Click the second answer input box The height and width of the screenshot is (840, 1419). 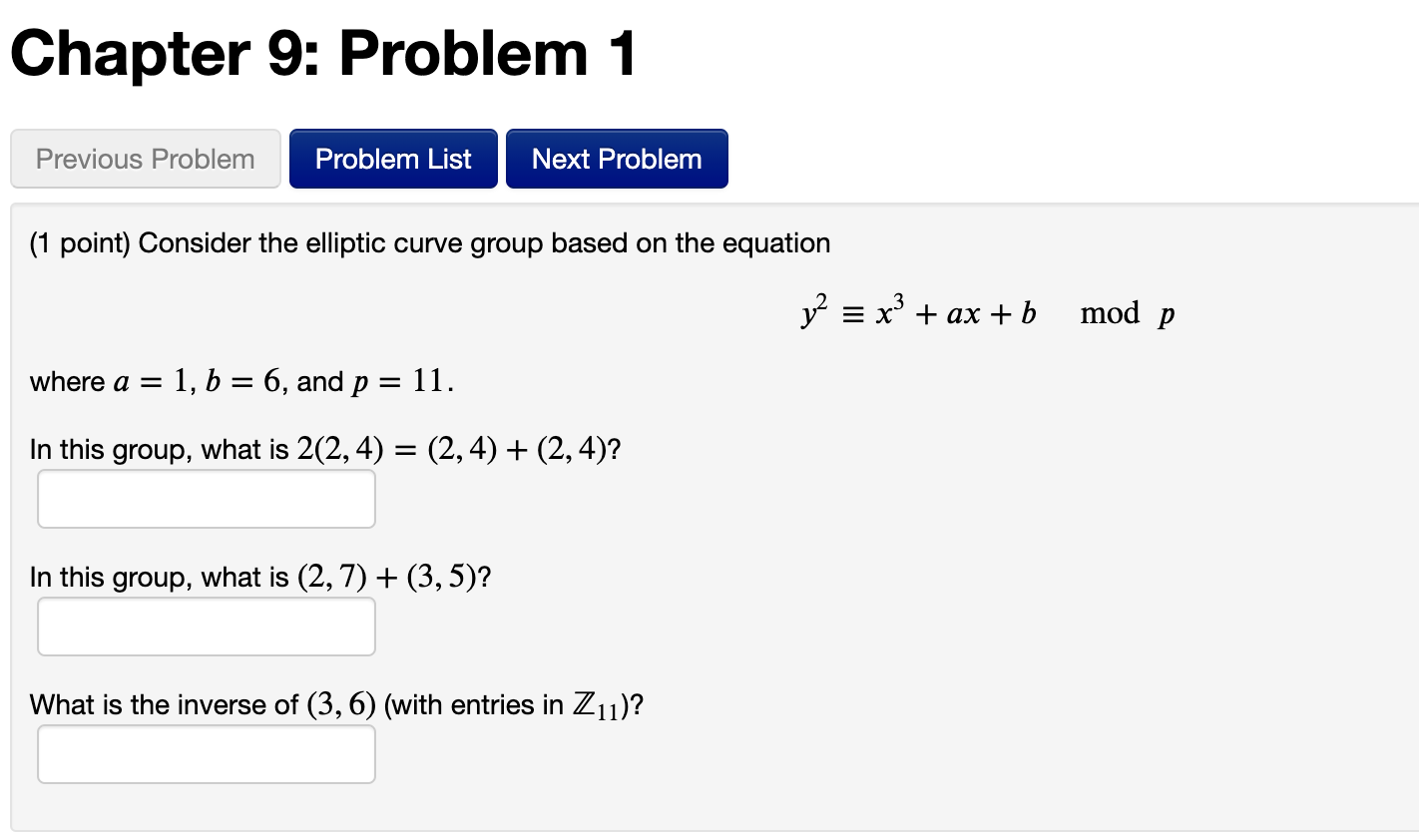click(206, 626)
